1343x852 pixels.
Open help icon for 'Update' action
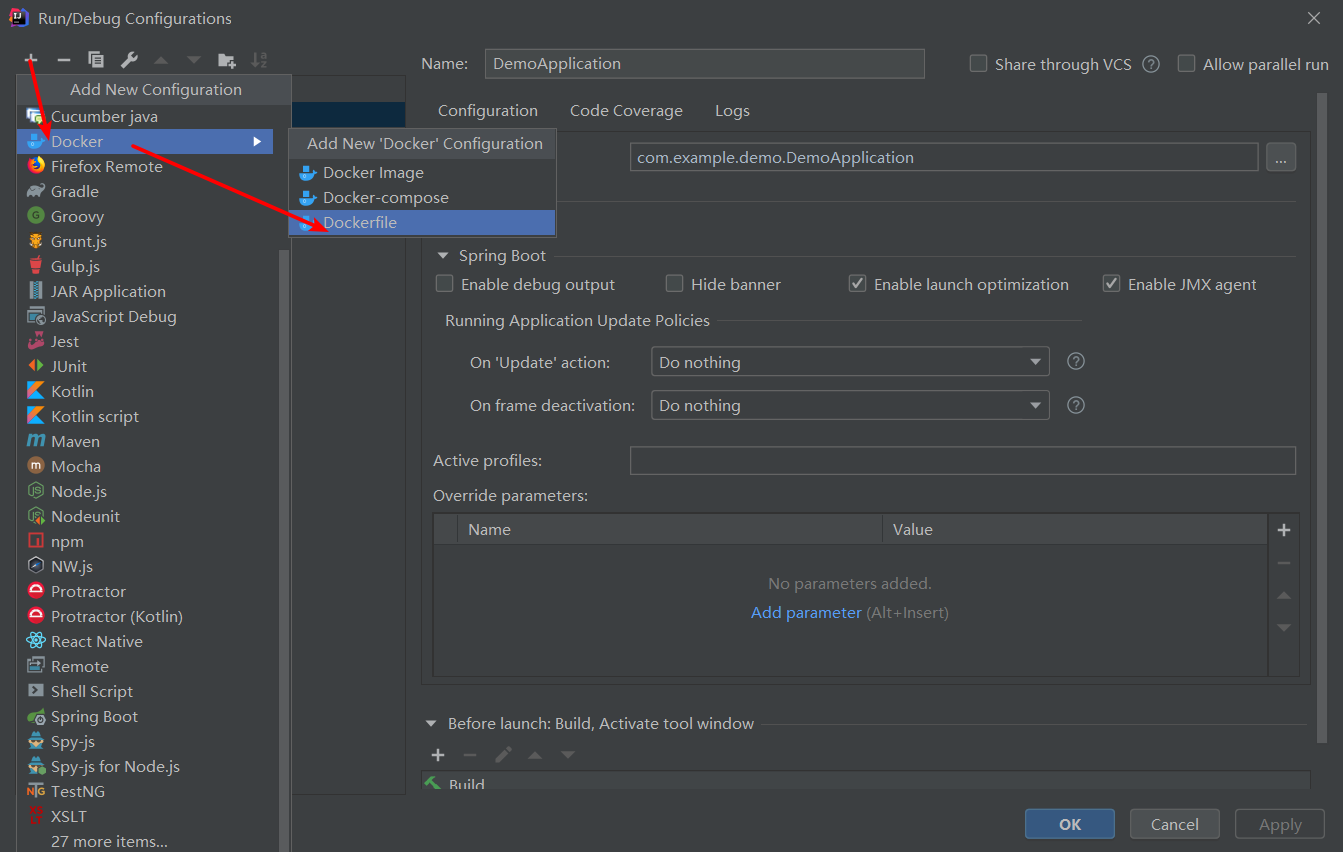tap(1076, 361)
